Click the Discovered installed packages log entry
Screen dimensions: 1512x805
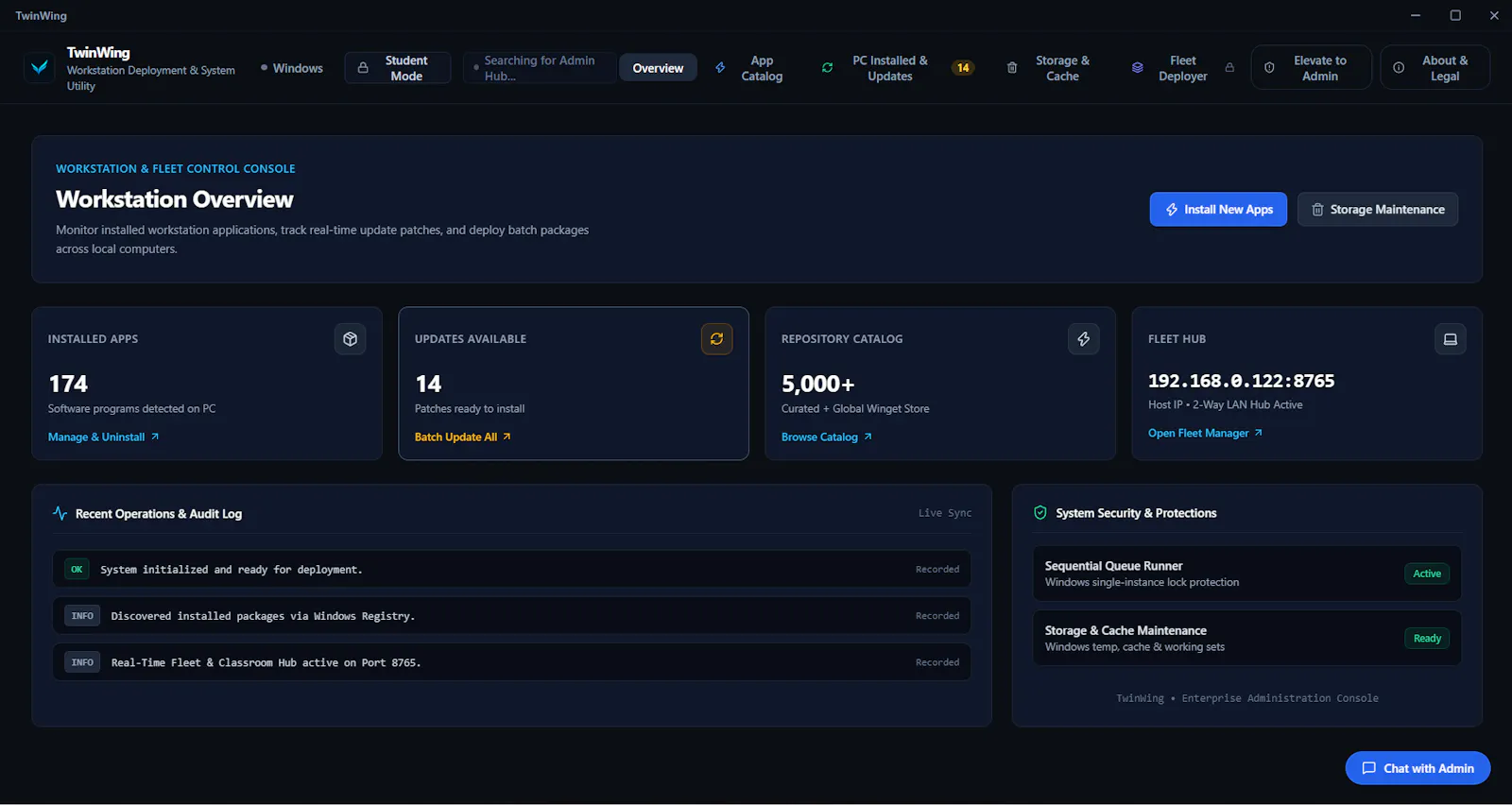511,616
